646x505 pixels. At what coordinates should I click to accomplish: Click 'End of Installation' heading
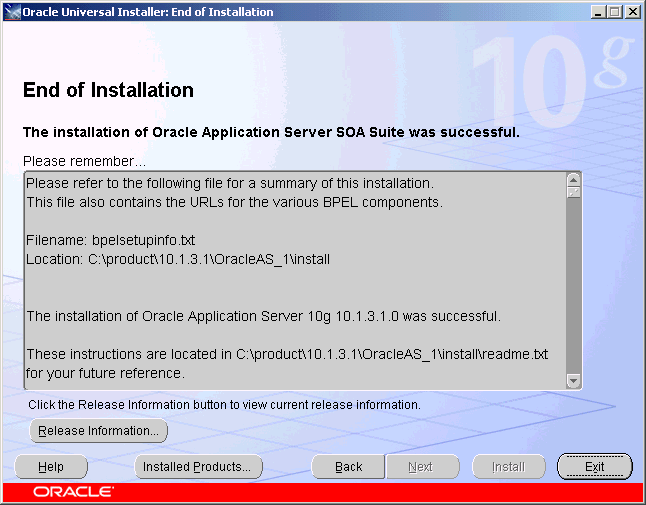pyautogui.click(x=108, y=90)
